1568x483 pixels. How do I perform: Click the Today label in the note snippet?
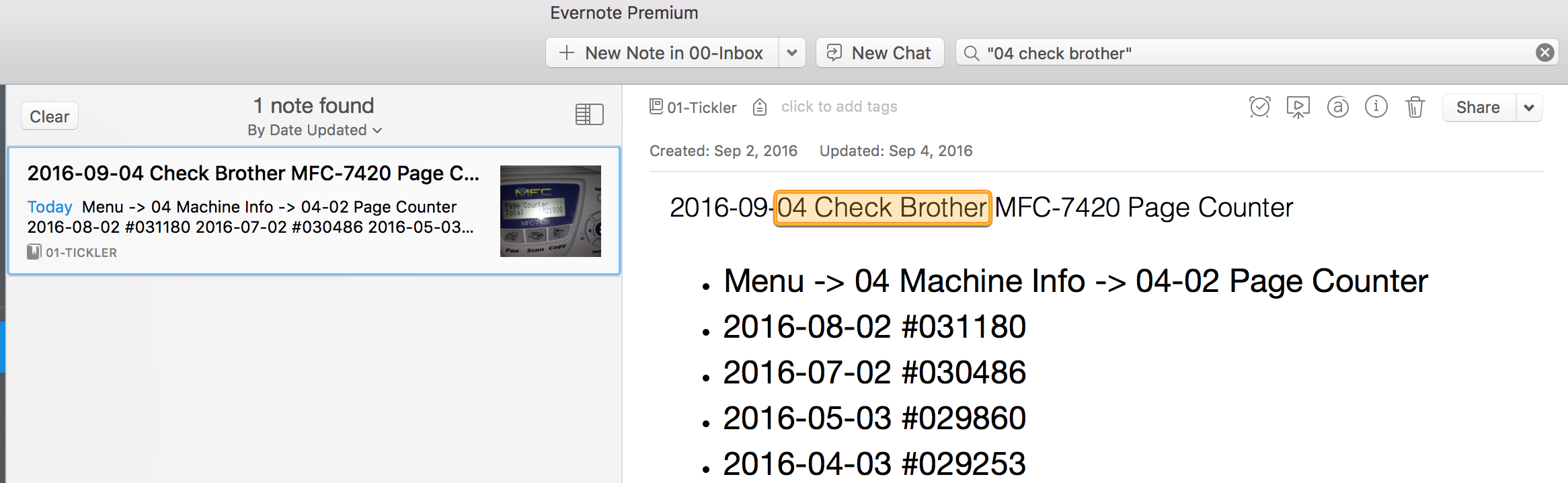pos(50,207)
